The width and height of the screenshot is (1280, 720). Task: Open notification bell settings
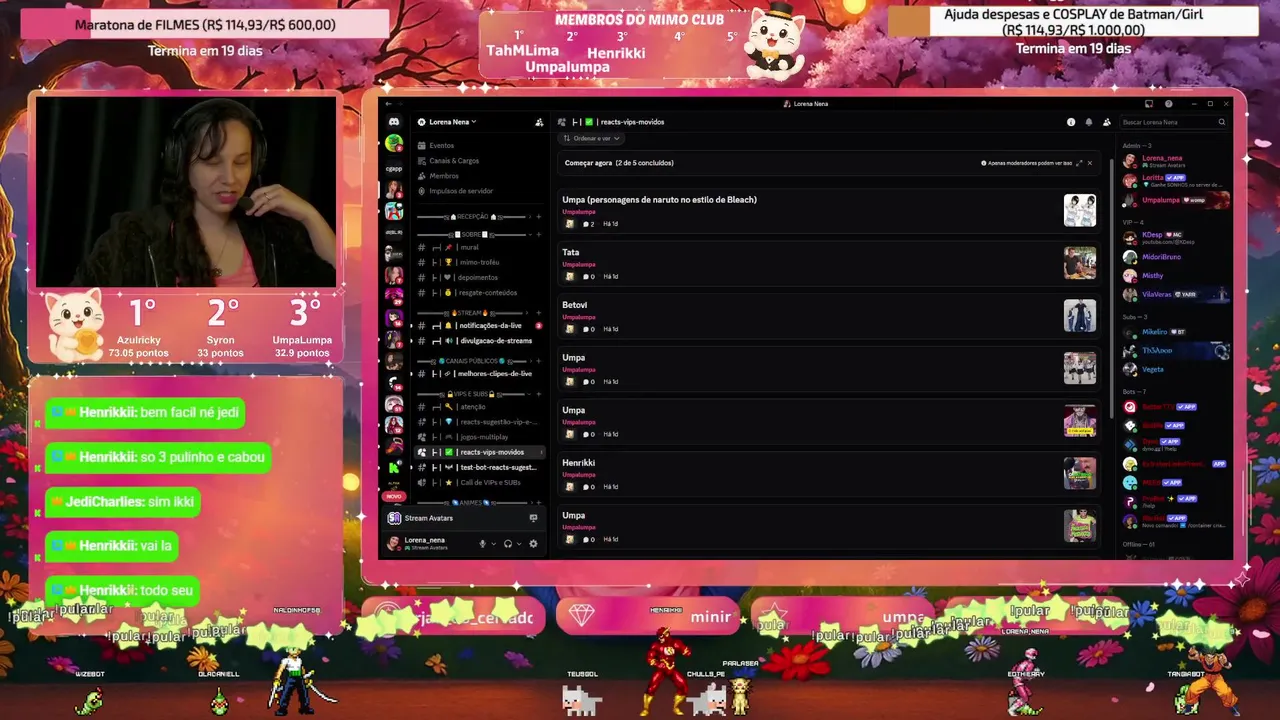tap(1089, 122)
